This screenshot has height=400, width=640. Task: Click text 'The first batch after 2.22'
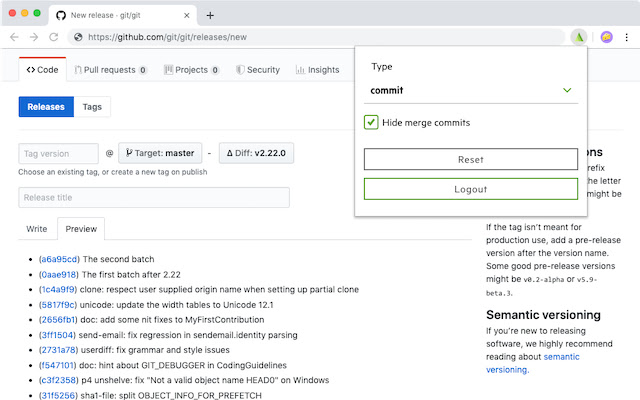[131, 275]
